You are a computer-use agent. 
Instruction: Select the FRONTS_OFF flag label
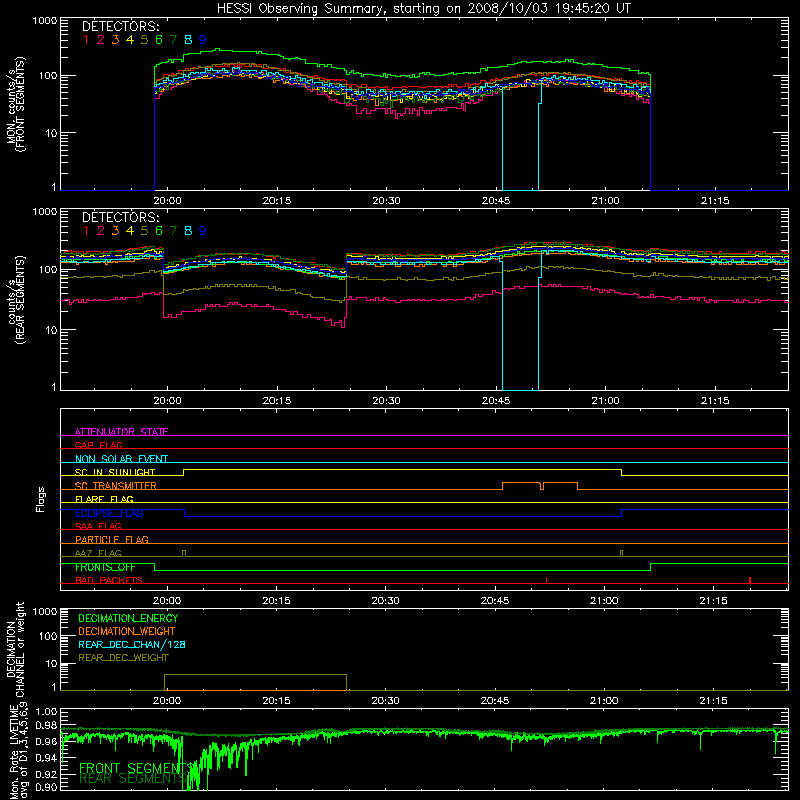(x=105, y=567)
